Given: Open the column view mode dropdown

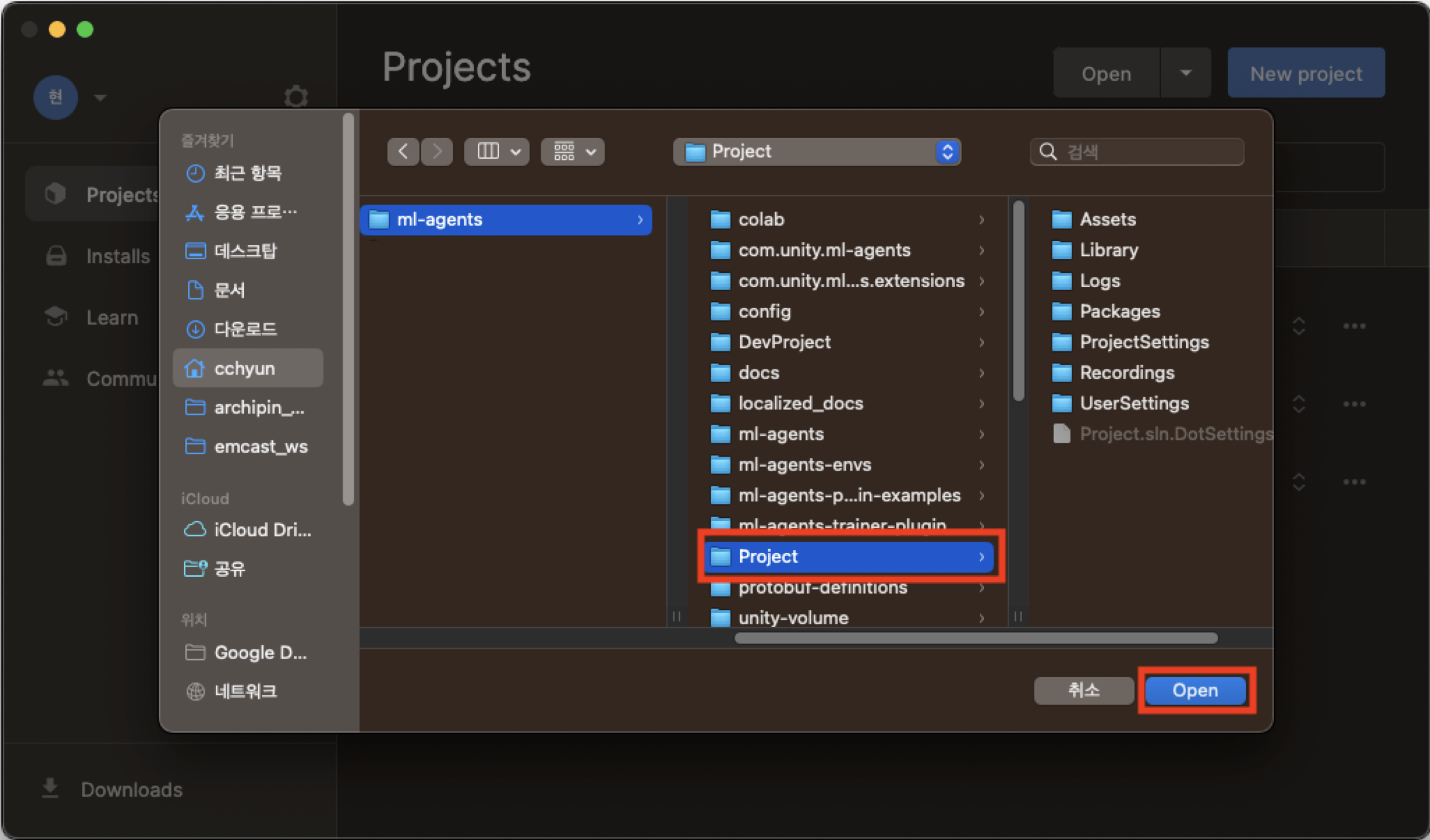Looking at the screenshot, I should [x=497, y=152].
